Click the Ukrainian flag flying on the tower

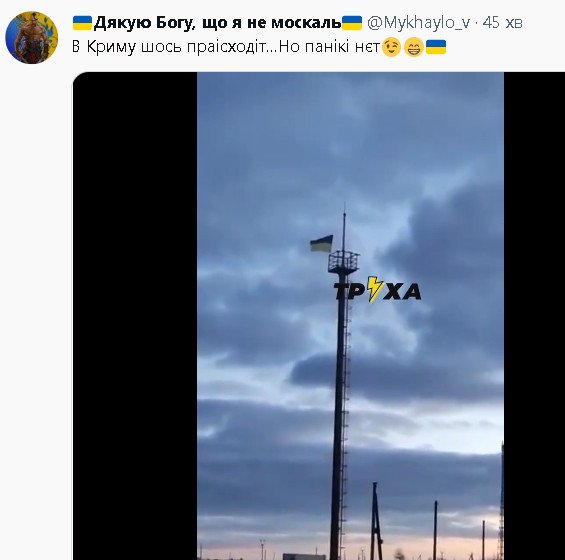click(x=321, y=244)
